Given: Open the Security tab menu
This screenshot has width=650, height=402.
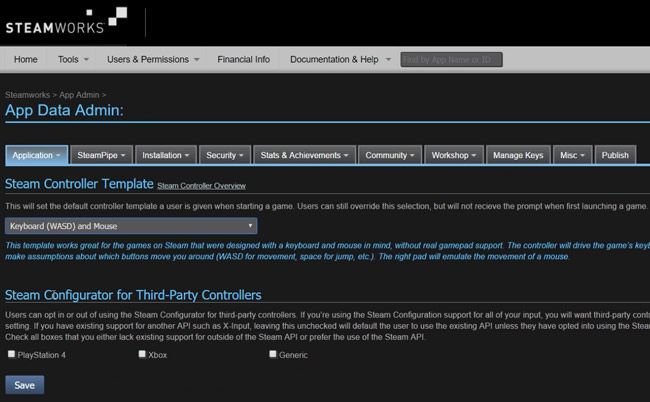Looking at the screenshot, I should (225, 155).
